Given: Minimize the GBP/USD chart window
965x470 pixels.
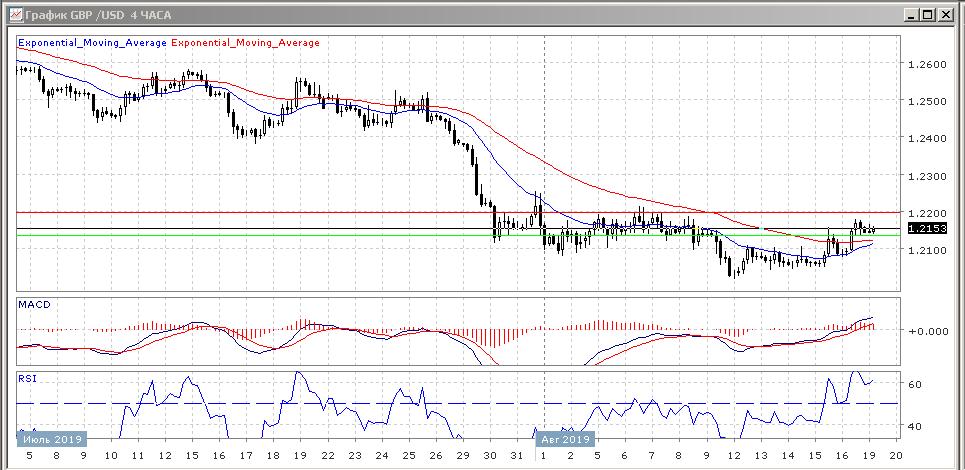Looking at the screenshot, I should (x=912, y=15).
